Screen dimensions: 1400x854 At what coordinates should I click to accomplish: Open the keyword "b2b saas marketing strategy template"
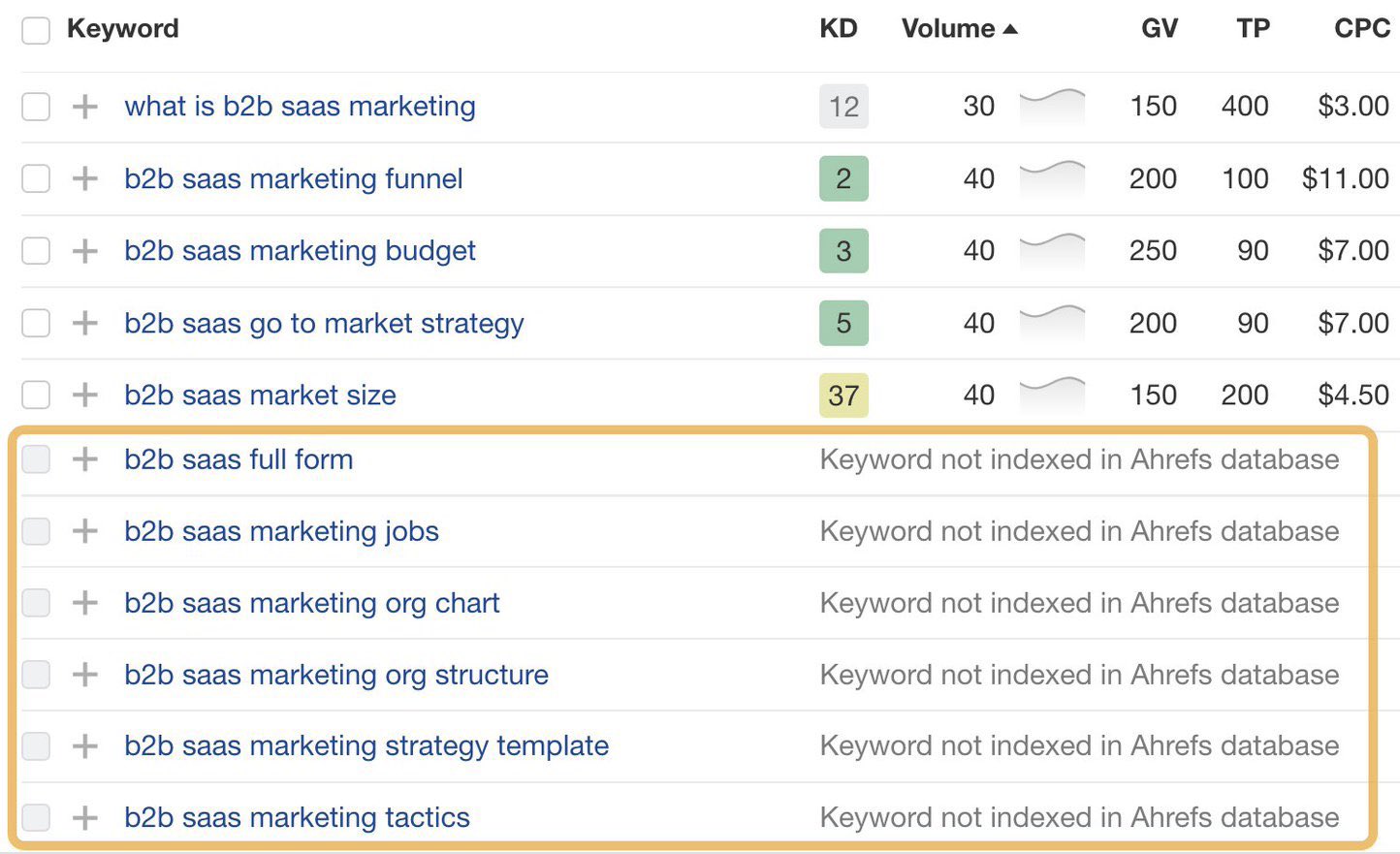point(366,746)
